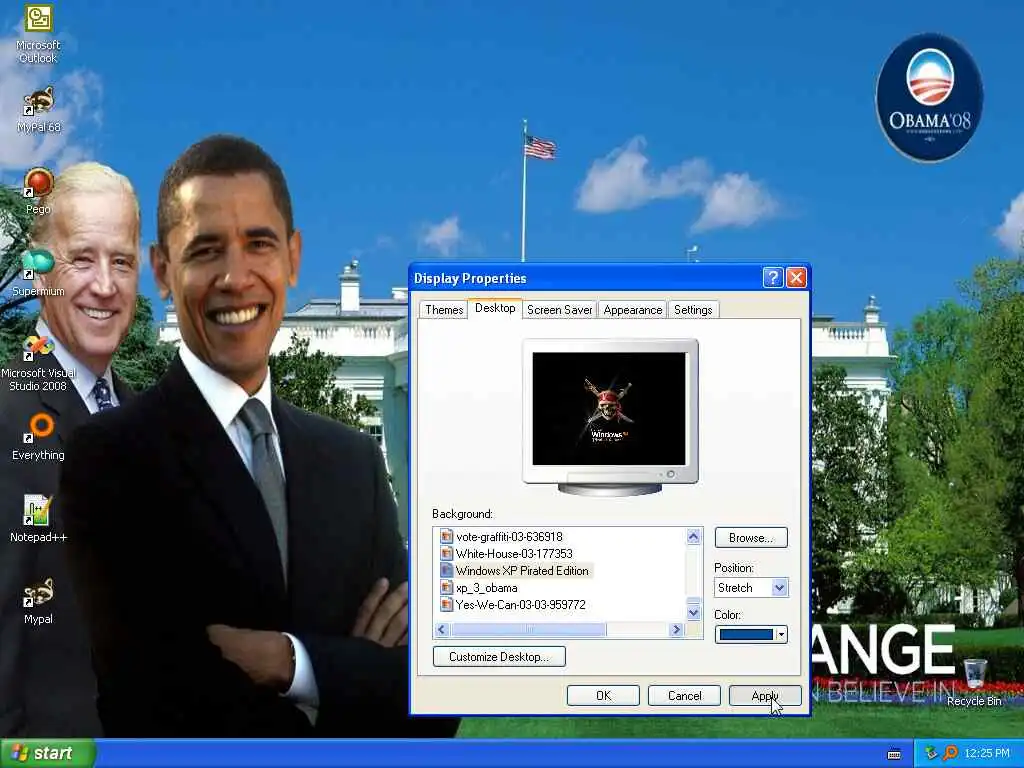Click the orange Everything search tray icon
The width and height of the screenshot is (1024, 768).
[950, 753]
